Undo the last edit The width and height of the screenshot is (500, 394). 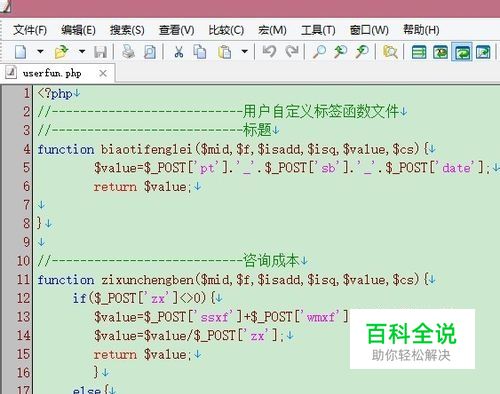(269, 52)
